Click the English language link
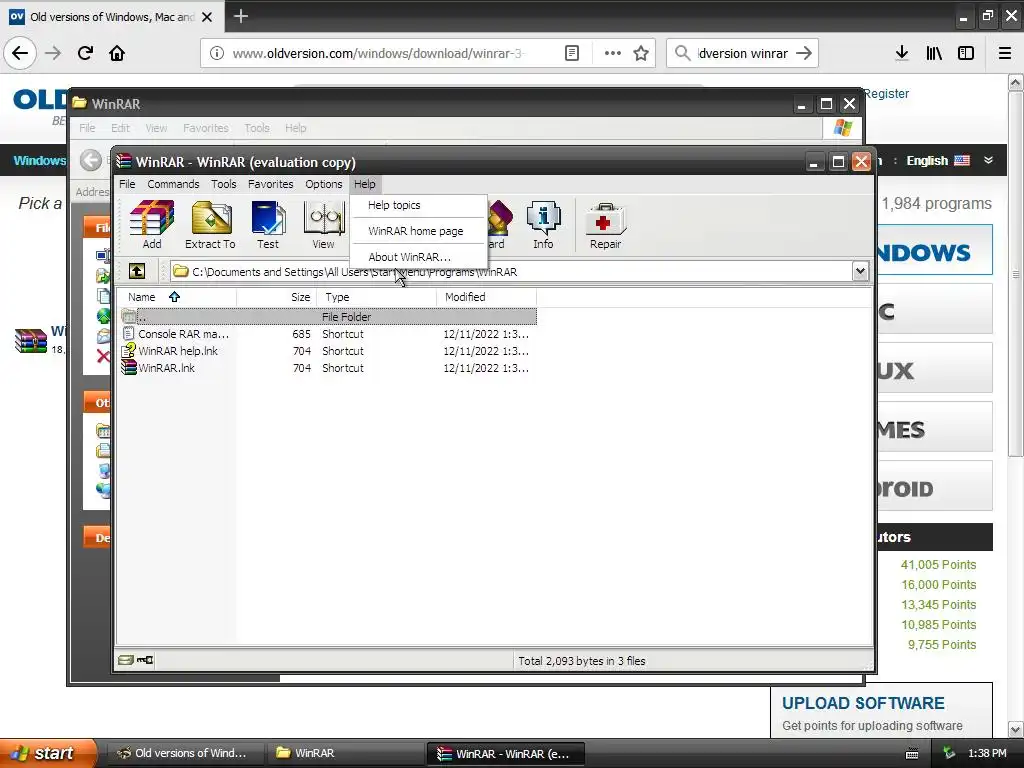Image resolution: width=1024 pixels, height=768 pixels. 927,161
